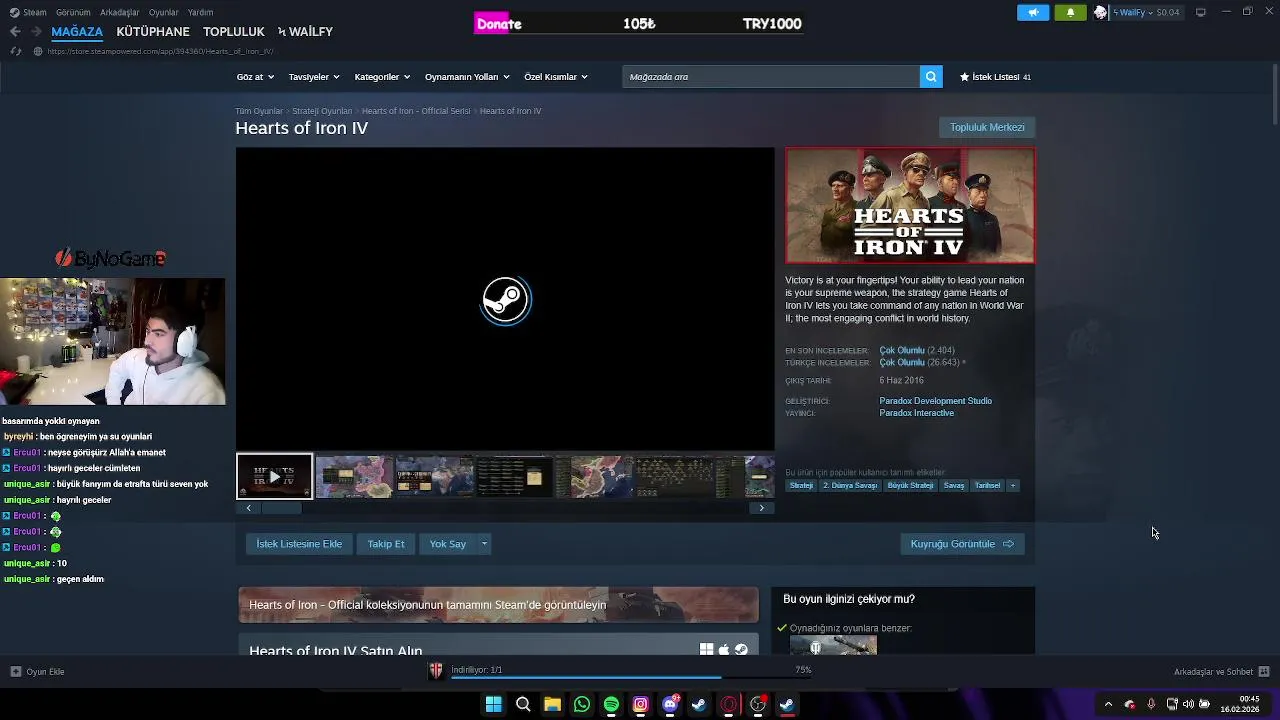Click the Mağazada ara search field
The width and height of the screenshot is (1280, 720).
(x=771, y=77)
